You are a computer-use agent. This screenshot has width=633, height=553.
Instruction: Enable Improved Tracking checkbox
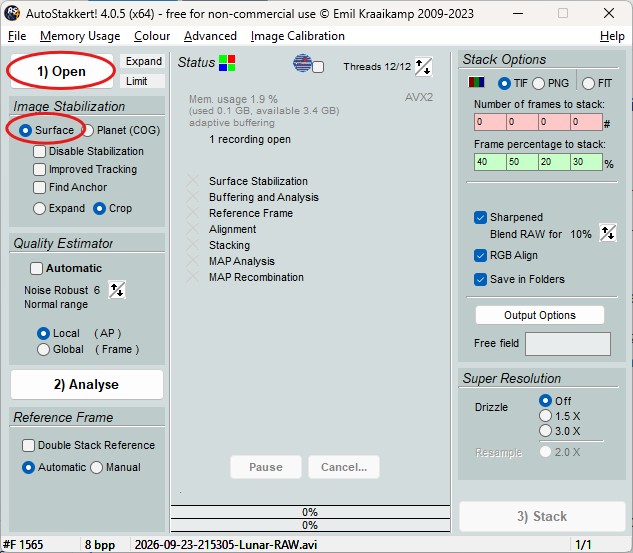tap(39, 169)
